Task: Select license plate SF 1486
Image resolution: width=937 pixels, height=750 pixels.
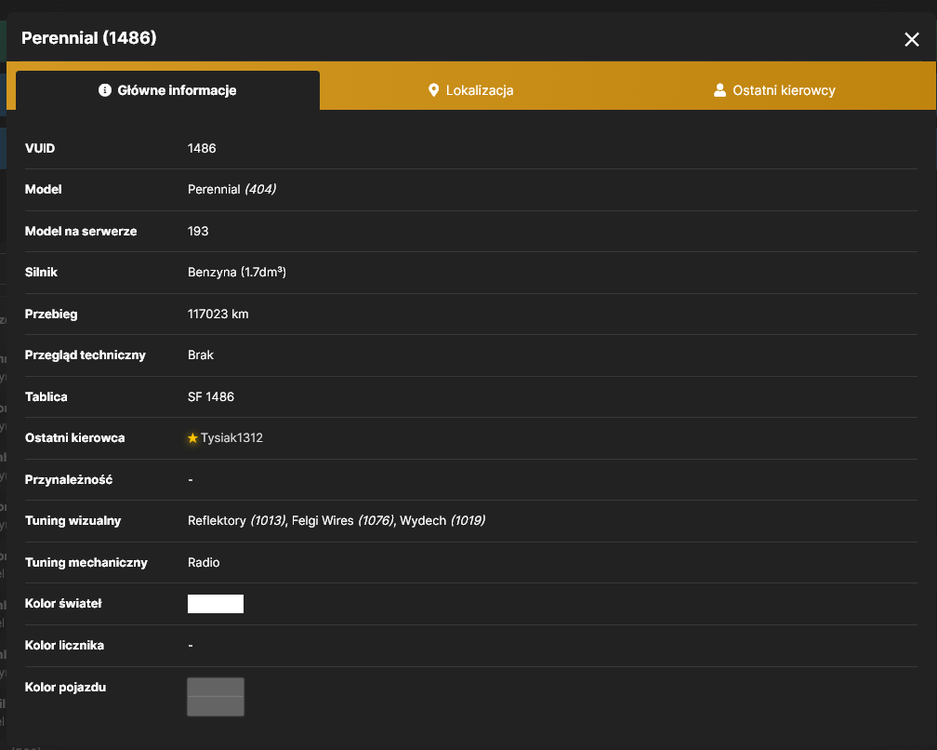Action: pyautogui.click(x=211, y=397)
